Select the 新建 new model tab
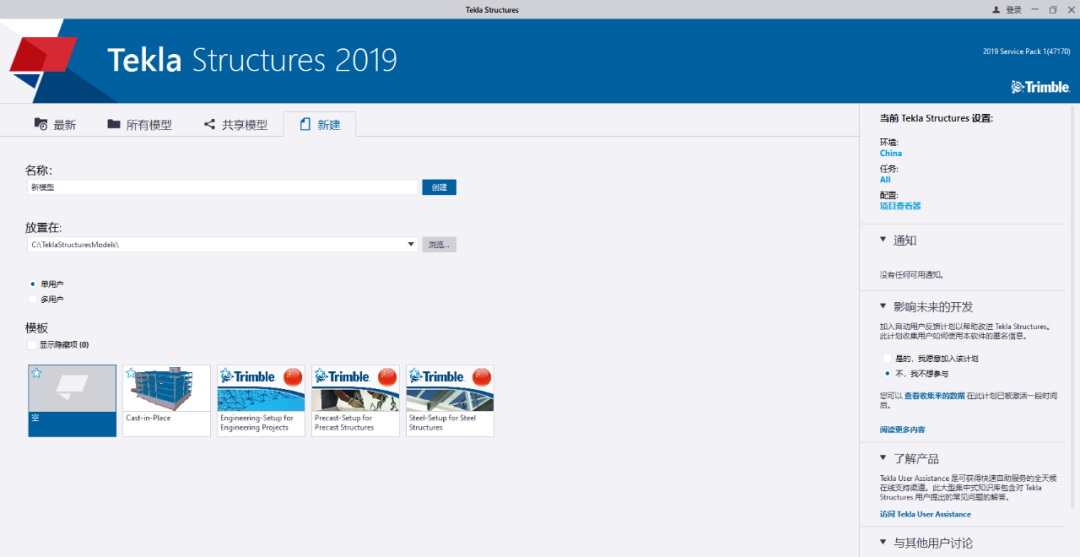1080x557 pixels. click(320, 125)
